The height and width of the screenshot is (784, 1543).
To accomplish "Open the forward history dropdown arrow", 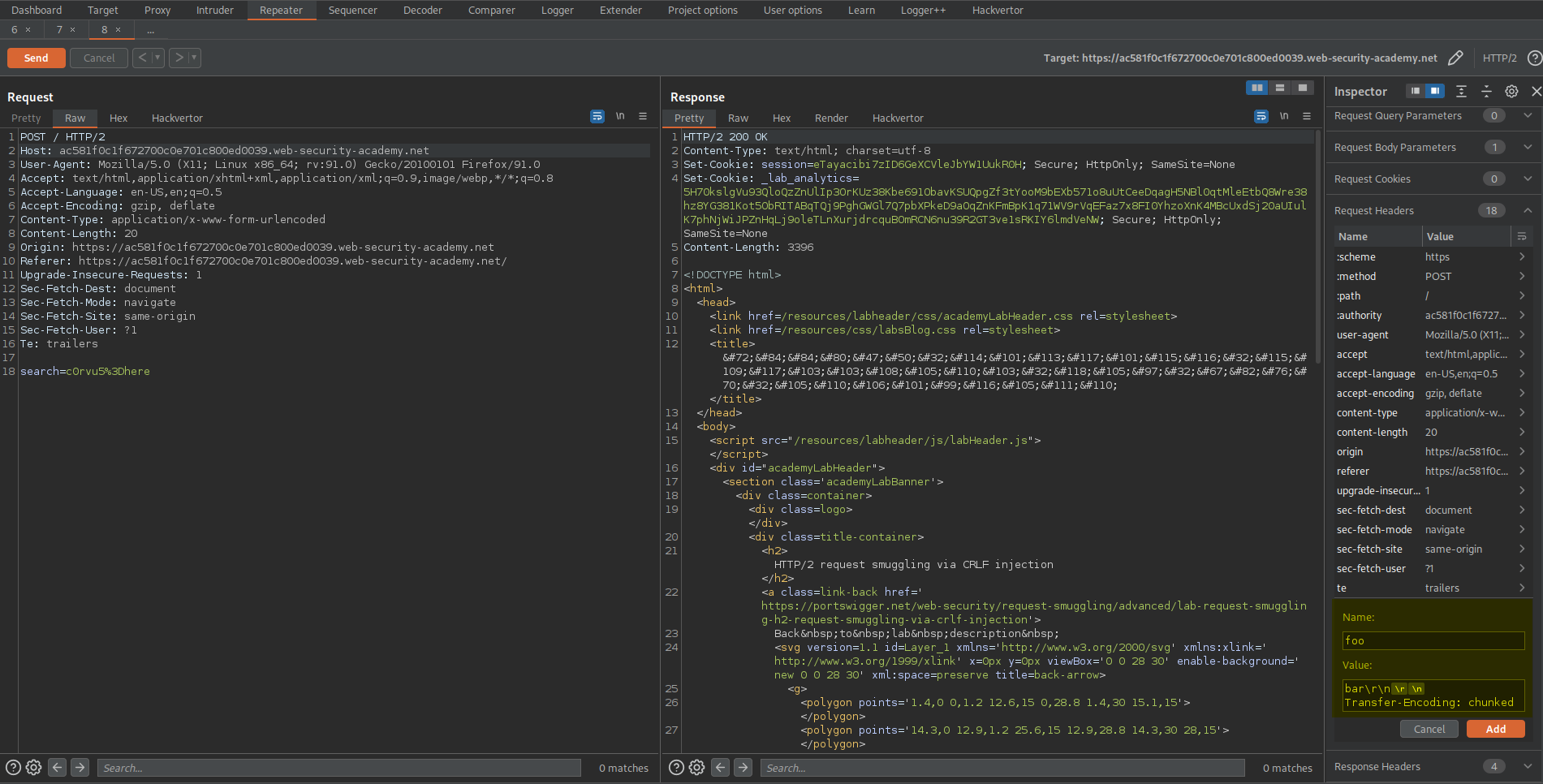I will click(x=194, y=58).
